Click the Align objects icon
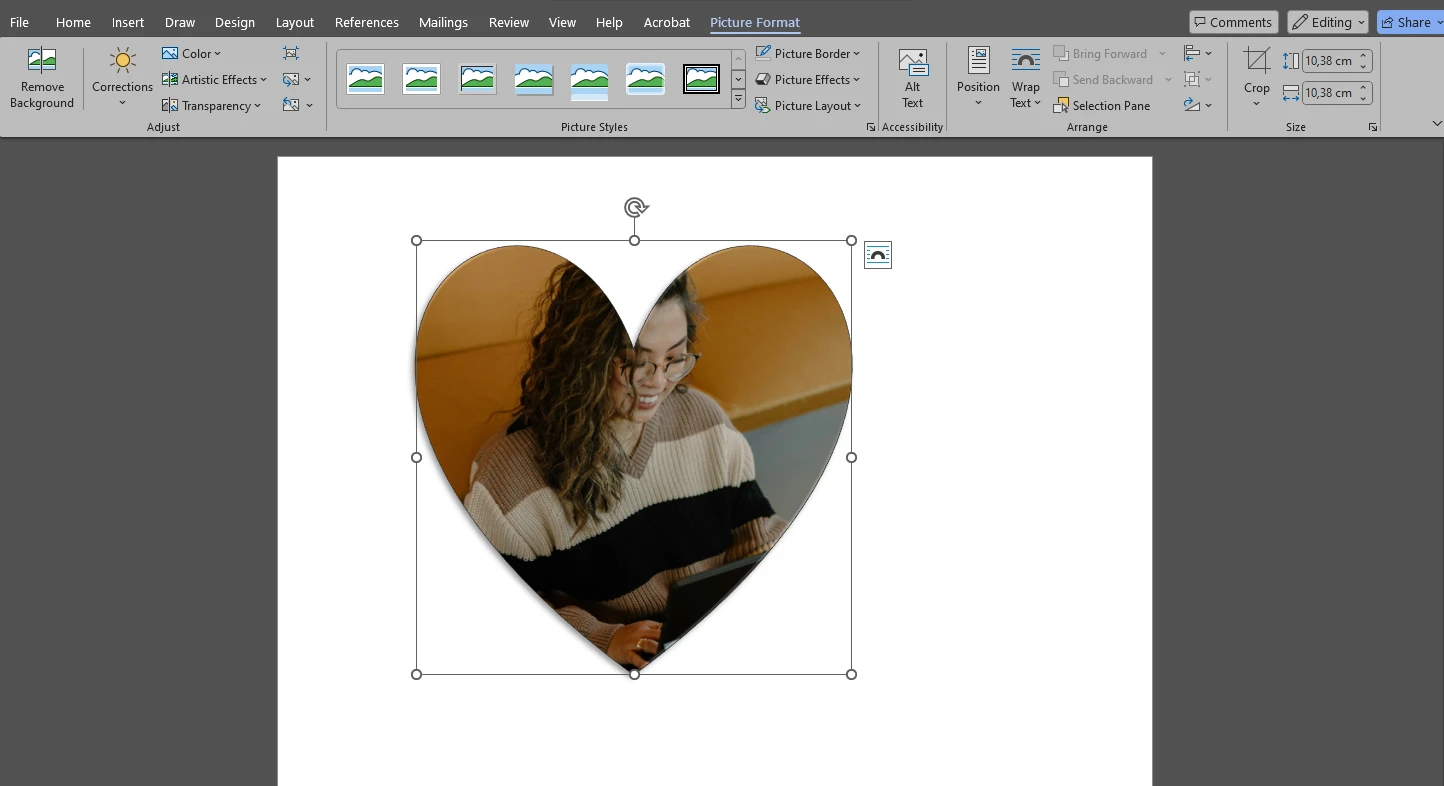 [1192, 53]
